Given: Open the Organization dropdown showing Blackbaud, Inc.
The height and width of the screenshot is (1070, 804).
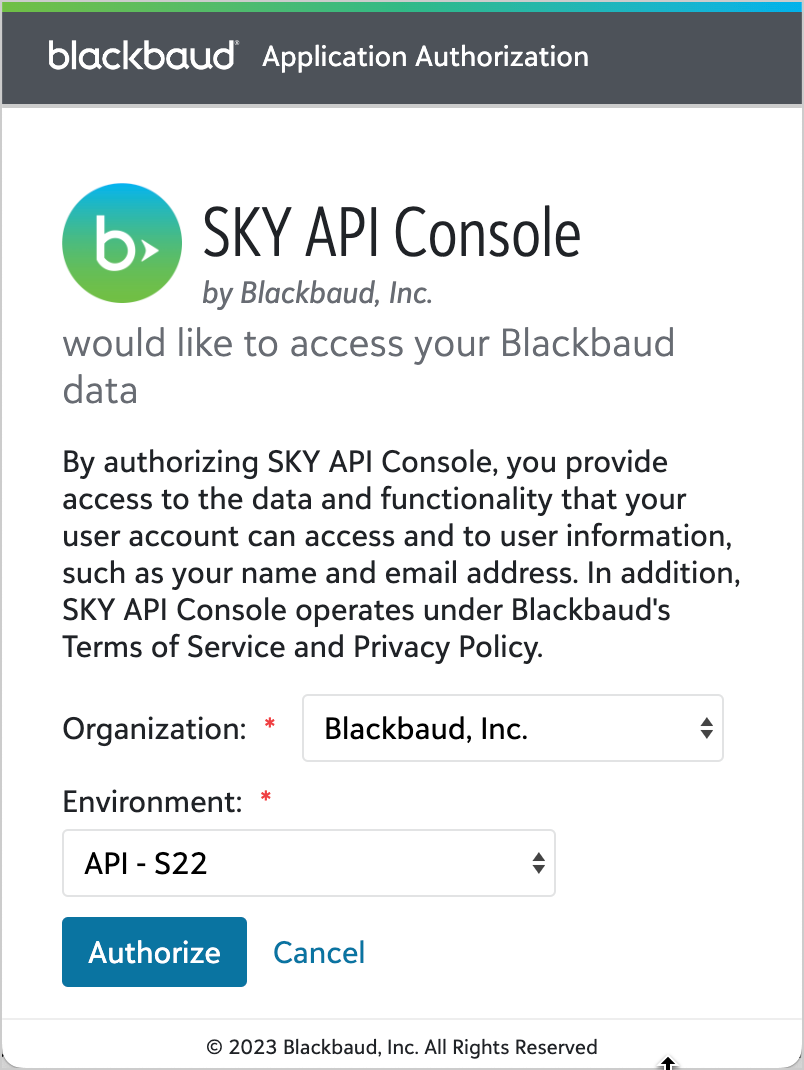Looking at the screenshot, I should (x=513, y=728).
